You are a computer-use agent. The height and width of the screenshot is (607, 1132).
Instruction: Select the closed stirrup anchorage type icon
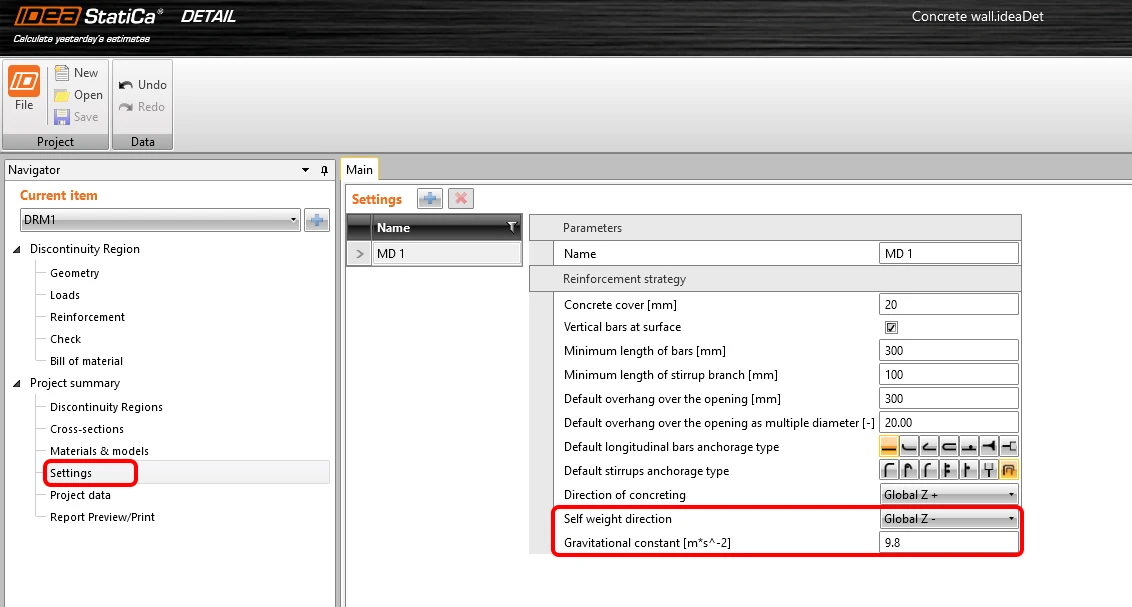click(x=1009, y=471)
